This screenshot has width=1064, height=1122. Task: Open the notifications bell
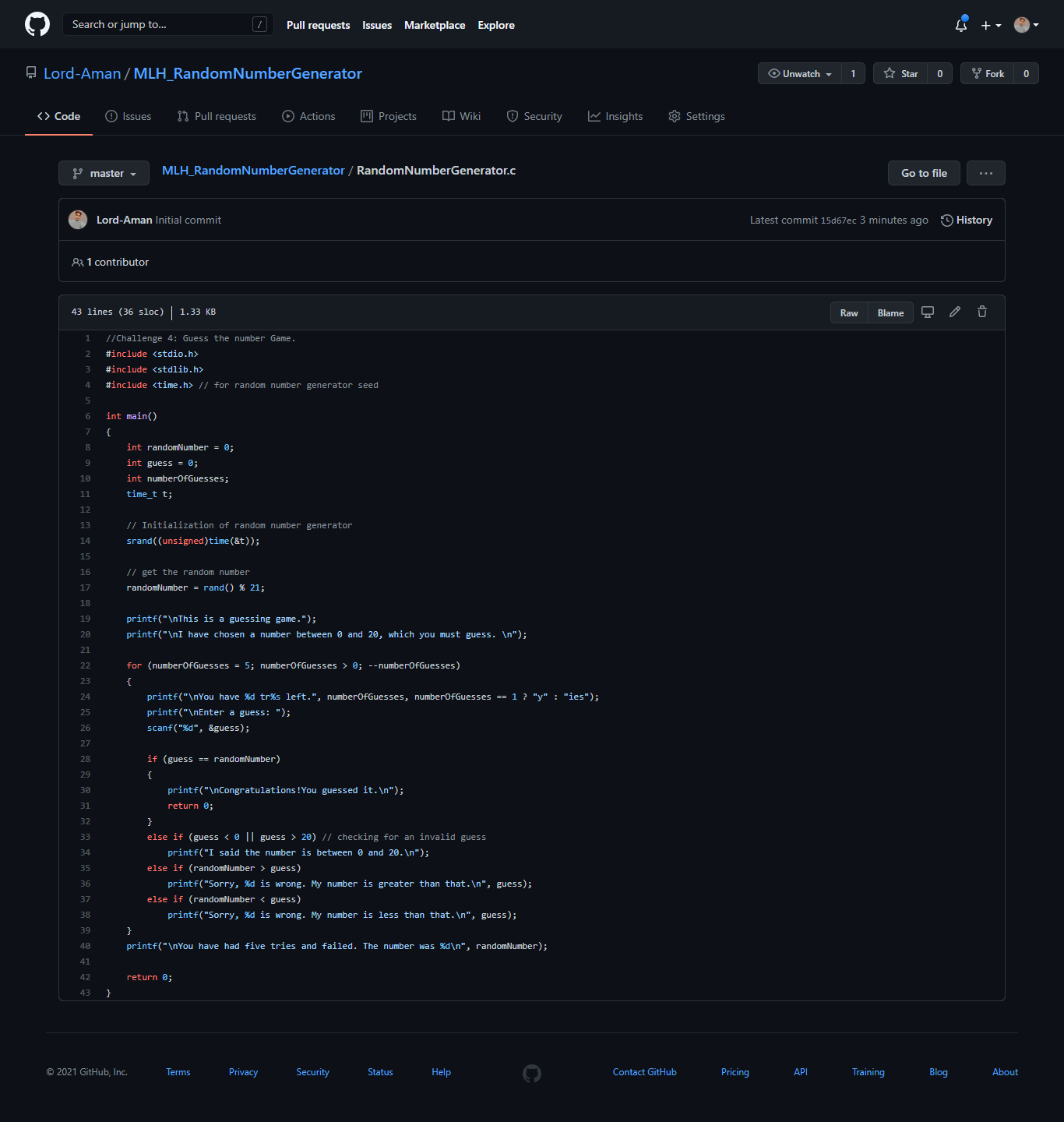coord(961,25)
